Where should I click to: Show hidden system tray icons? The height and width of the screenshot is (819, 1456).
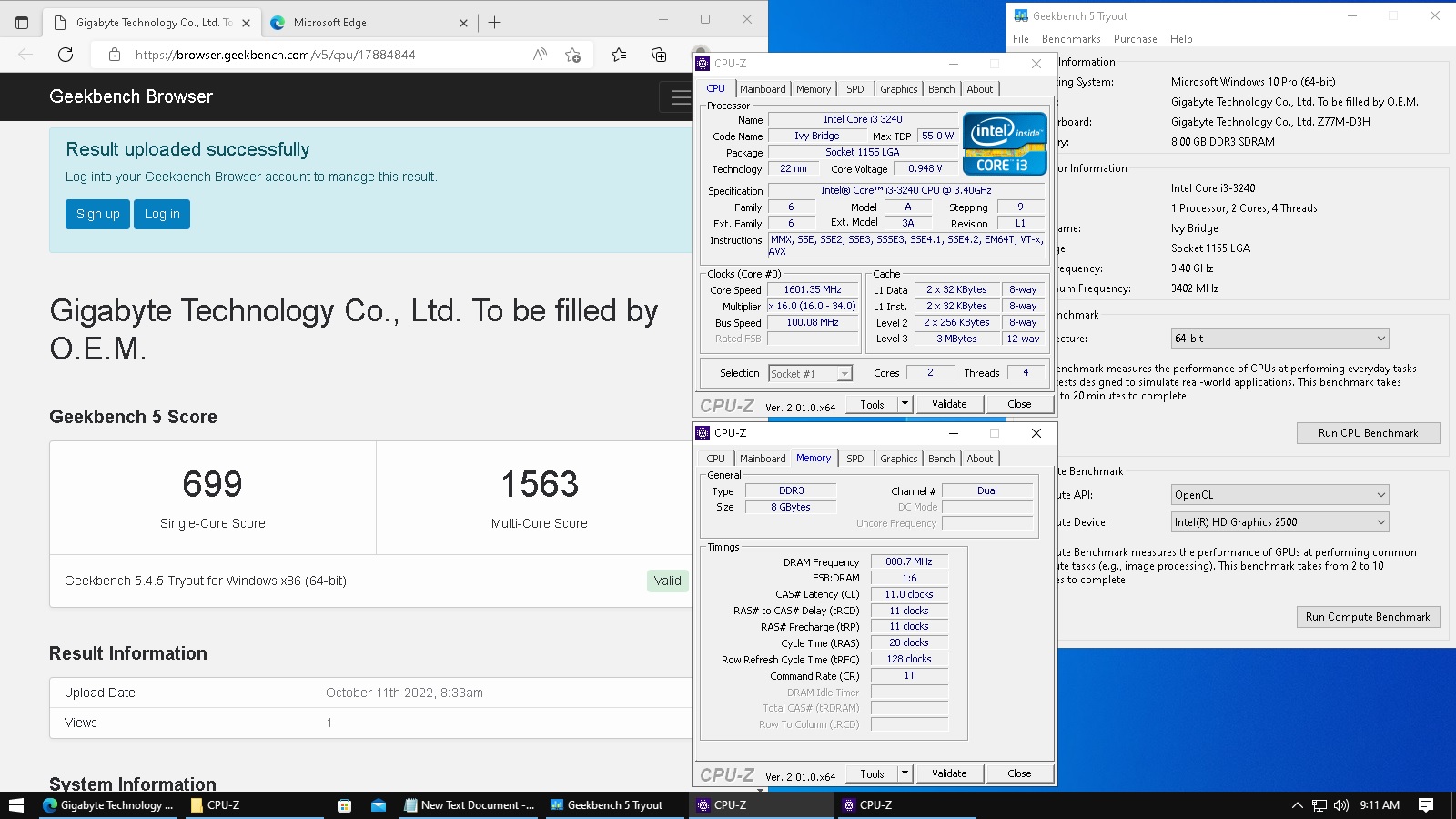point(1297,805)
